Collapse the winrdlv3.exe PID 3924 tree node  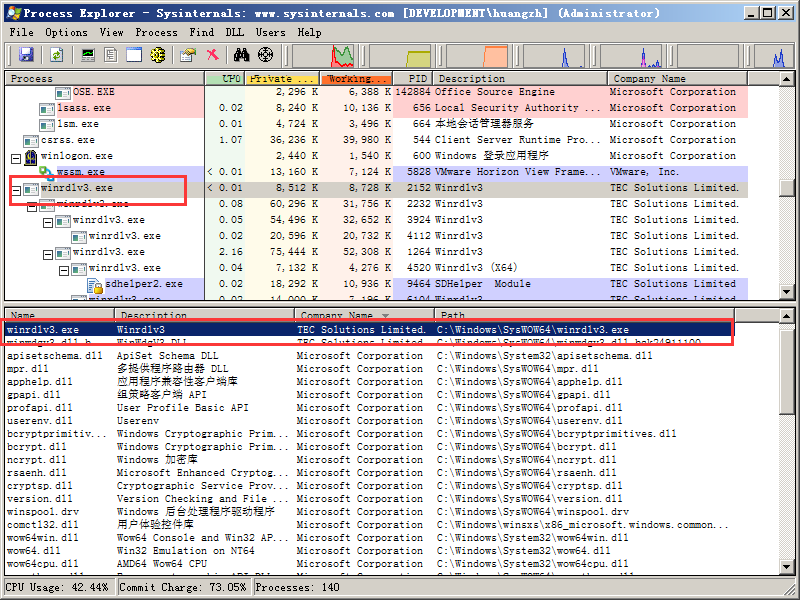click(x=48, y=223)
